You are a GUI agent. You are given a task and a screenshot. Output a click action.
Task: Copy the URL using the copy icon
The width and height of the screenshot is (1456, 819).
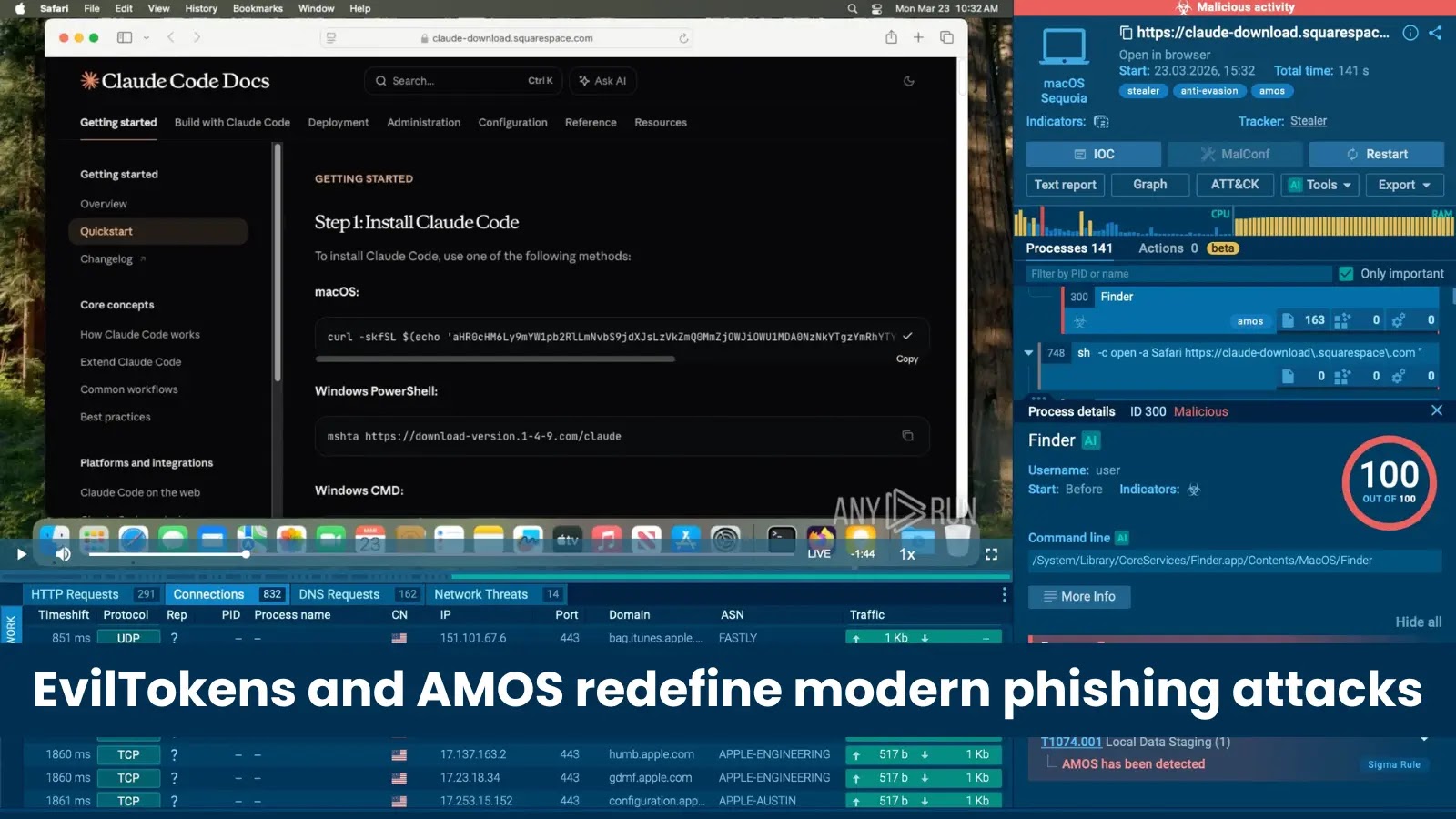(1126, 32)
